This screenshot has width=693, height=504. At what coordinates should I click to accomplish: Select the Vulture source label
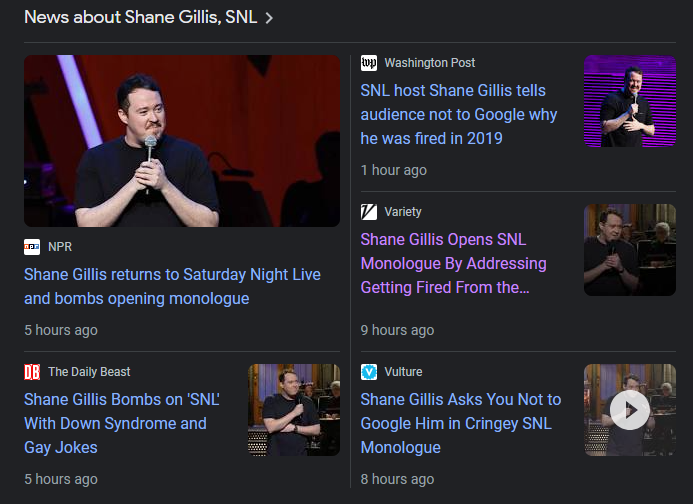404,372
